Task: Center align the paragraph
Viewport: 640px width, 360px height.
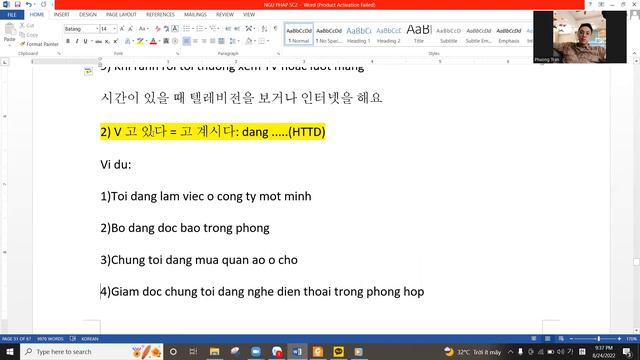Action: point(195,41)
